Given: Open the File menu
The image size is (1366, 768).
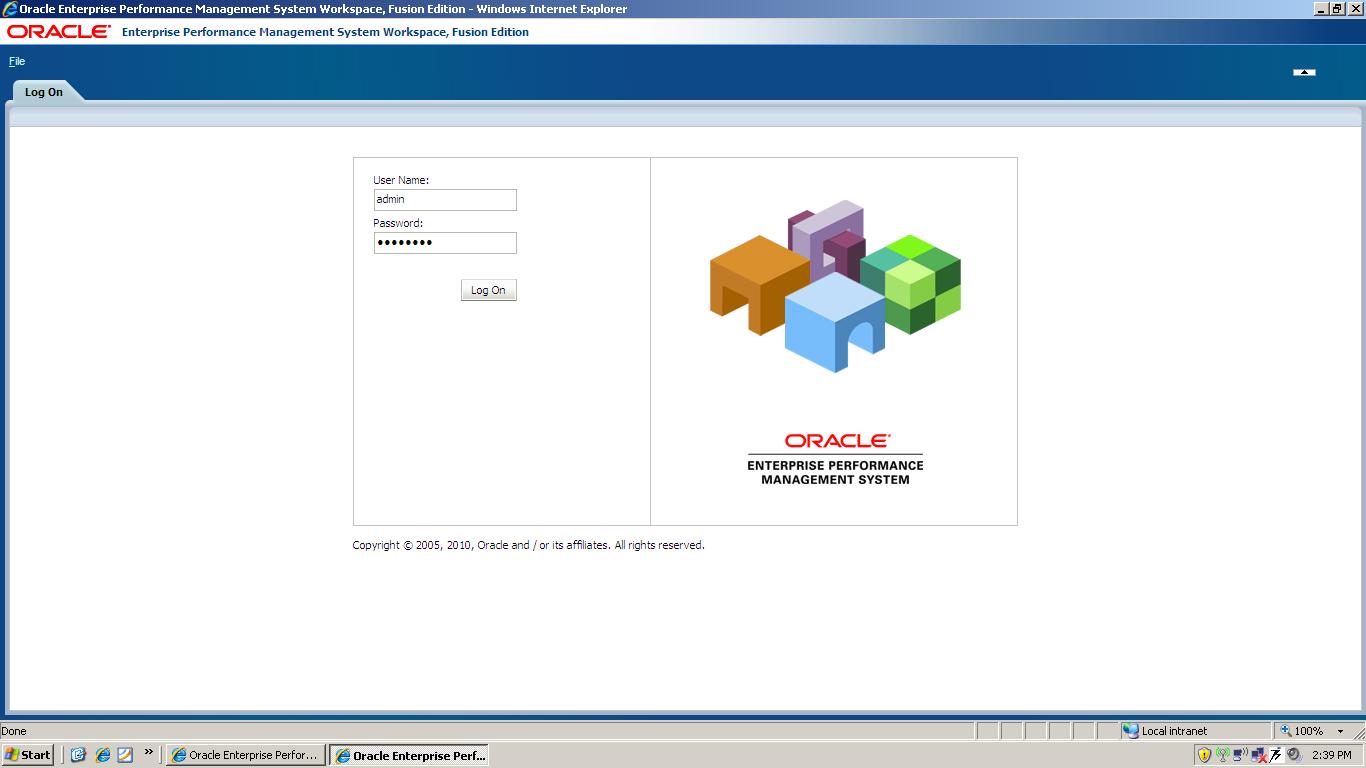Looking at the screenshot, I should click(17, 61).
